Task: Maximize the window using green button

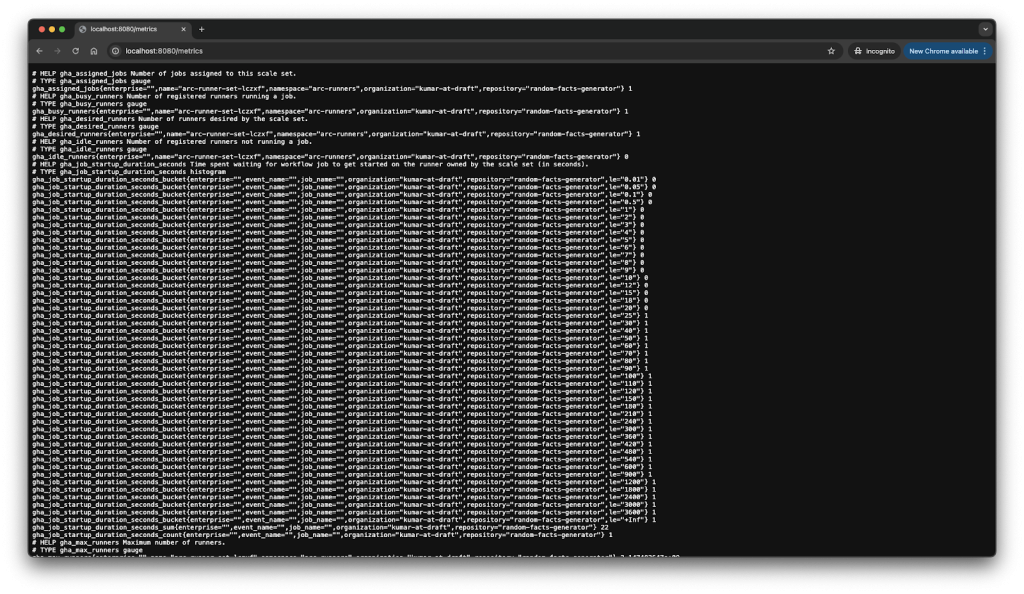Action: pyautogui.click(x=63, y=29)
